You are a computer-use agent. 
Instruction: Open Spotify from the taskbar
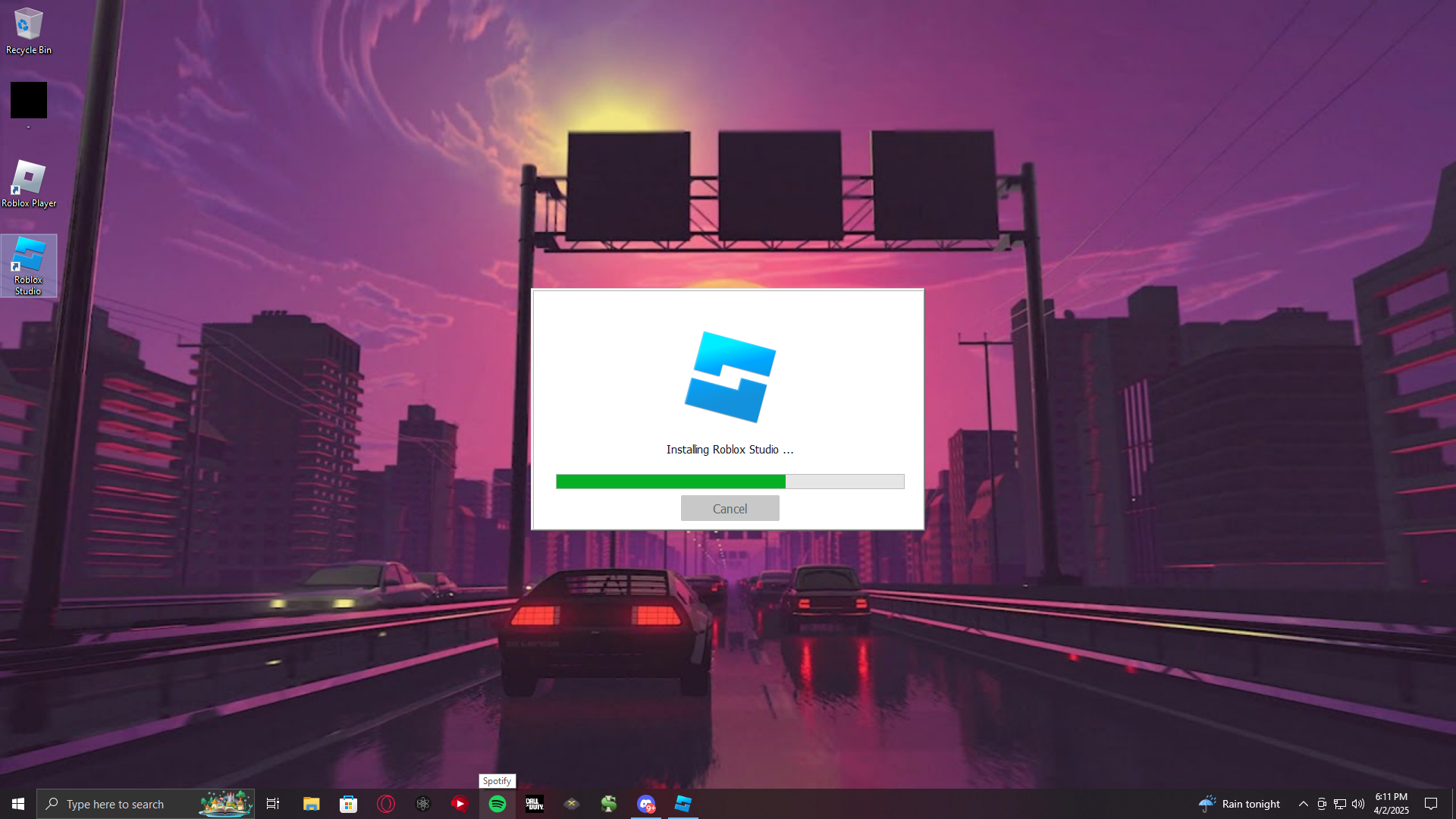coord(497,804)
